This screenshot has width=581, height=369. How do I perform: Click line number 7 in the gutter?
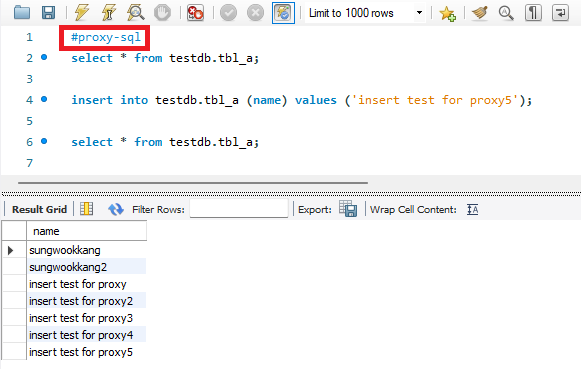[x=30, y=163]
